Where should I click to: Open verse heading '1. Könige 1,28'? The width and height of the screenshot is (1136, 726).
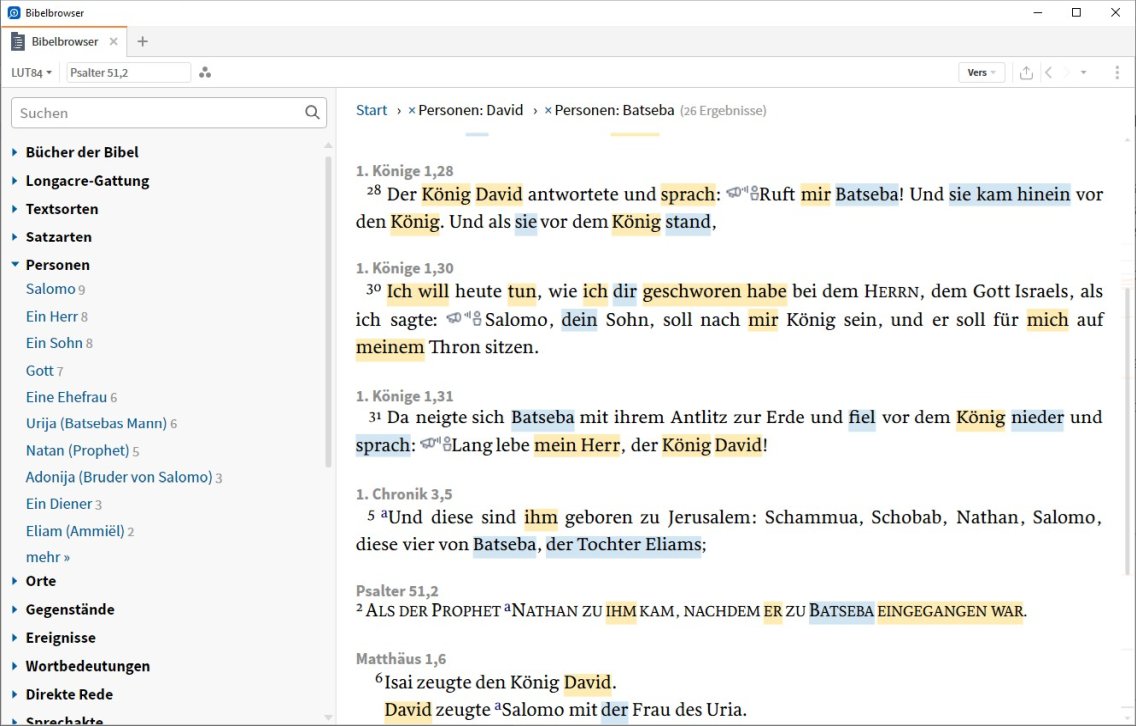point(404,171)
